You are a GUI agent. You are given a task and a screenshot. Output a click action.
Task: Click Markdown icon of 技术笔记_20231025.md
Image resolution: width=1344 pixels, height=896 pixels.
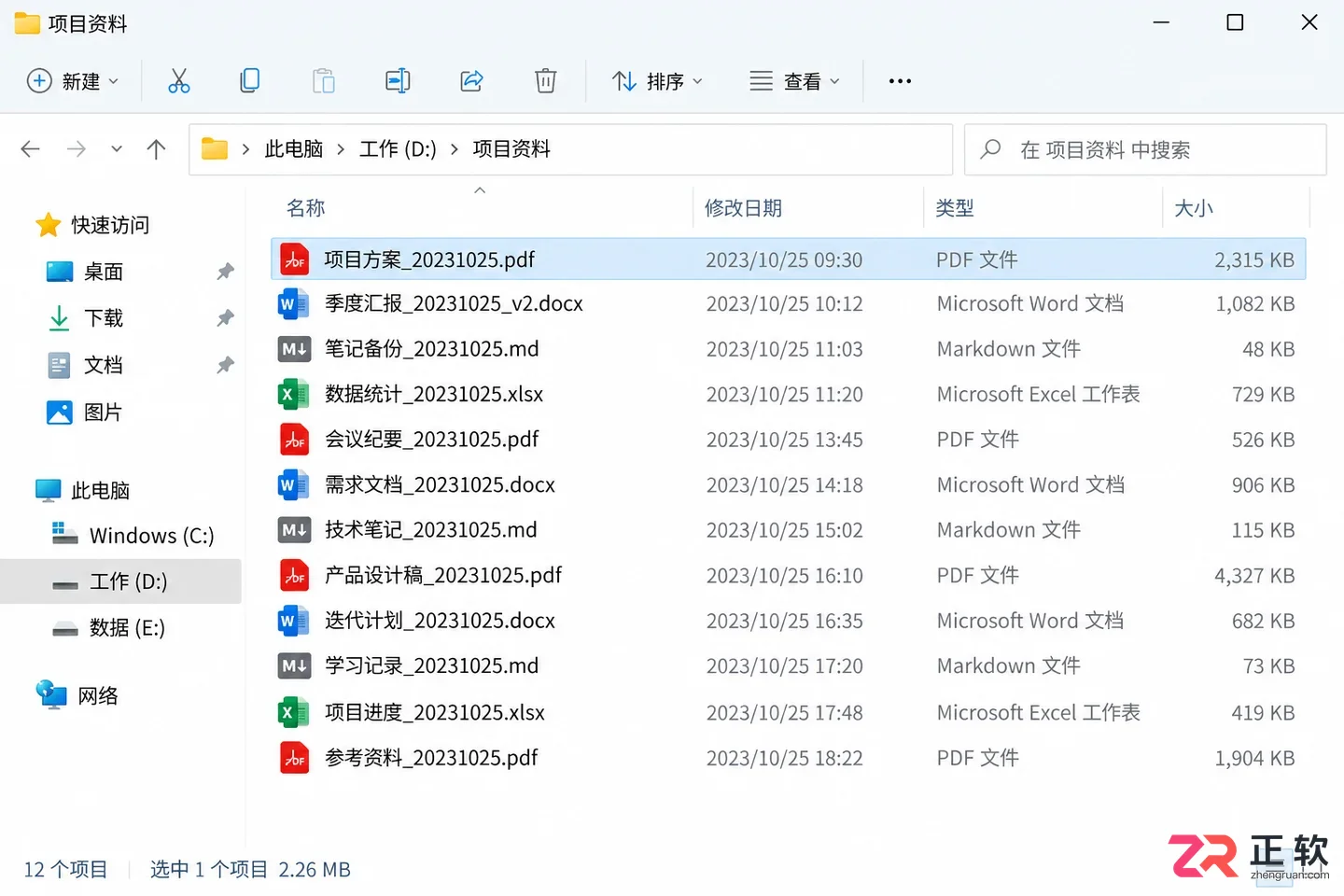click(x=294, y=530)
